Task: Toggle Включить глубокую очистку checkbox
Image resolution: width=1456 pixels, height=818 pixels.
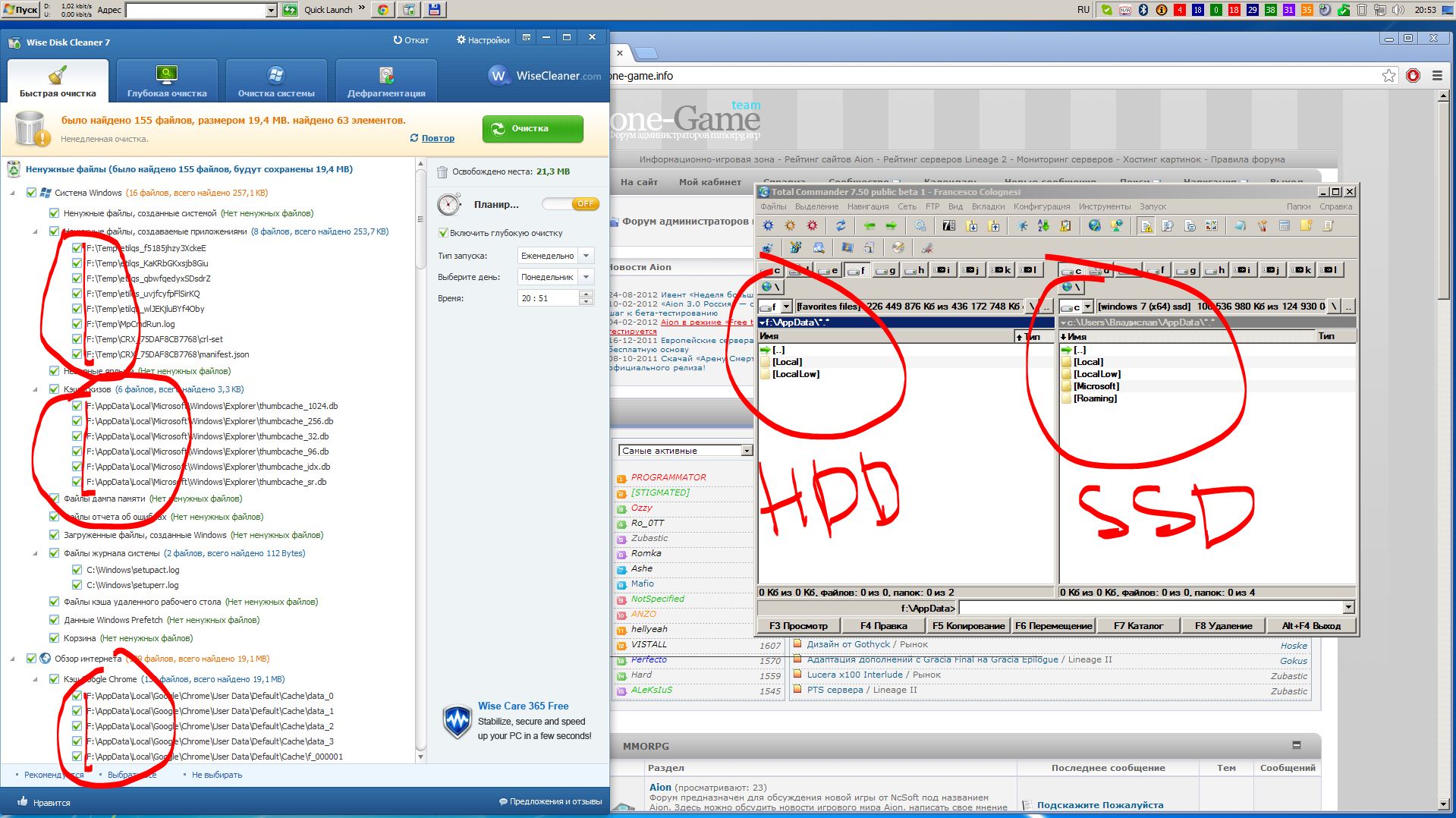Action: pos(443,233)
